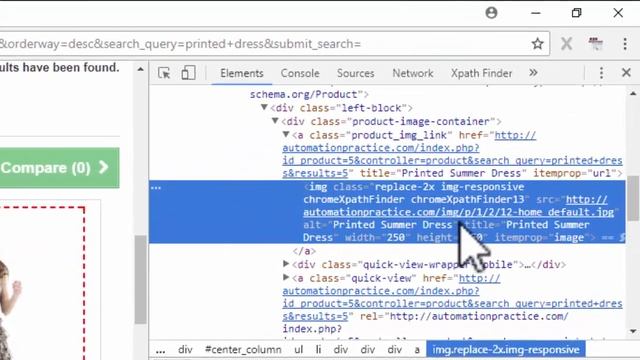
Task: Click the ellipsis beside selected img row
Action: point(156,188)
